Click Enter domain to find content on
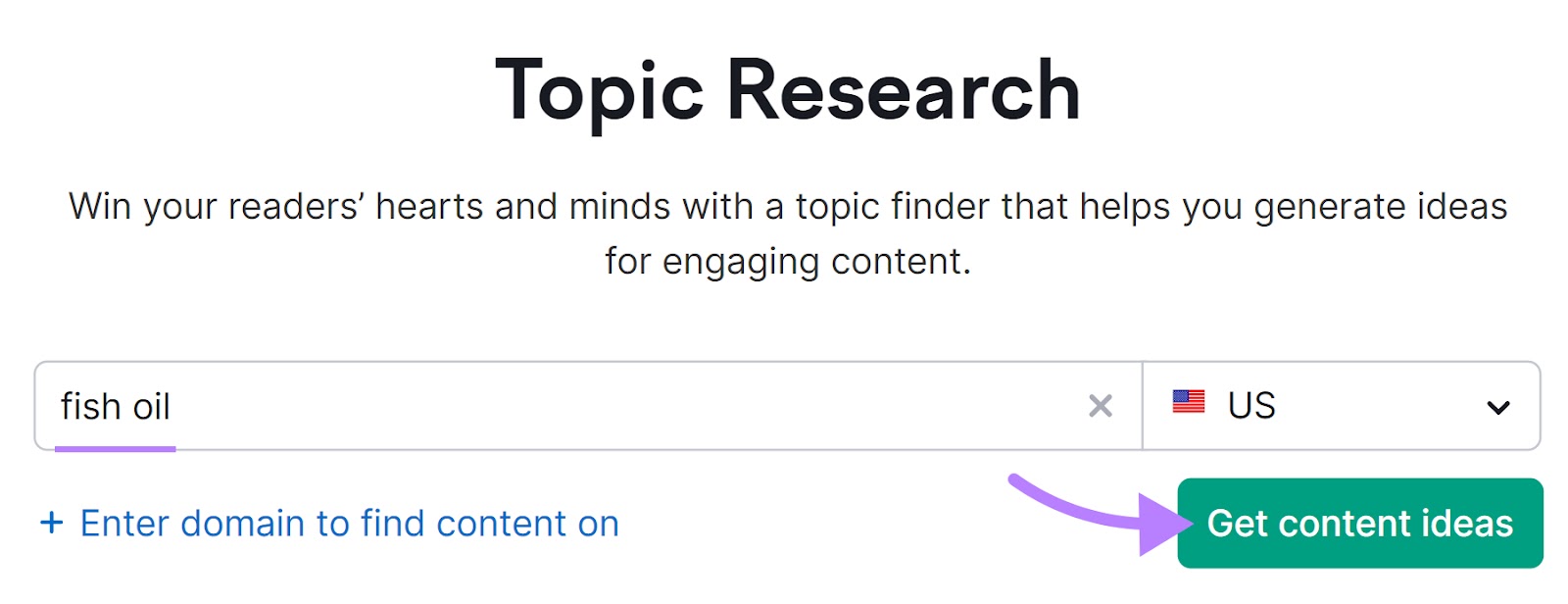This screenshot has height=604, width=1568. [x=349, y=524]
